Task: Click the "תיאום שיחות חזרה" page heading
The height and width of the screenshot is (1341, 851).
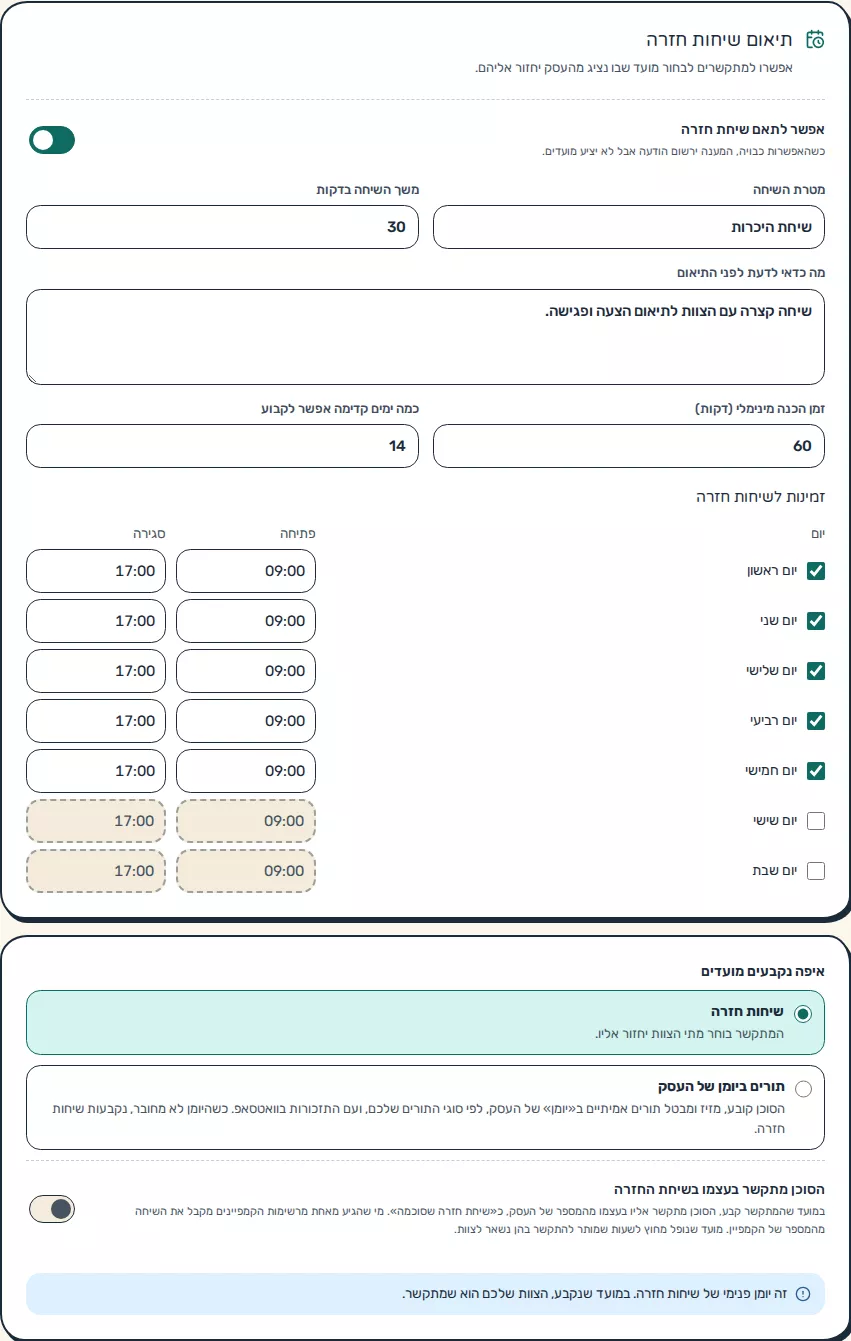Action: pyautogui.click(x=720, y=40)
